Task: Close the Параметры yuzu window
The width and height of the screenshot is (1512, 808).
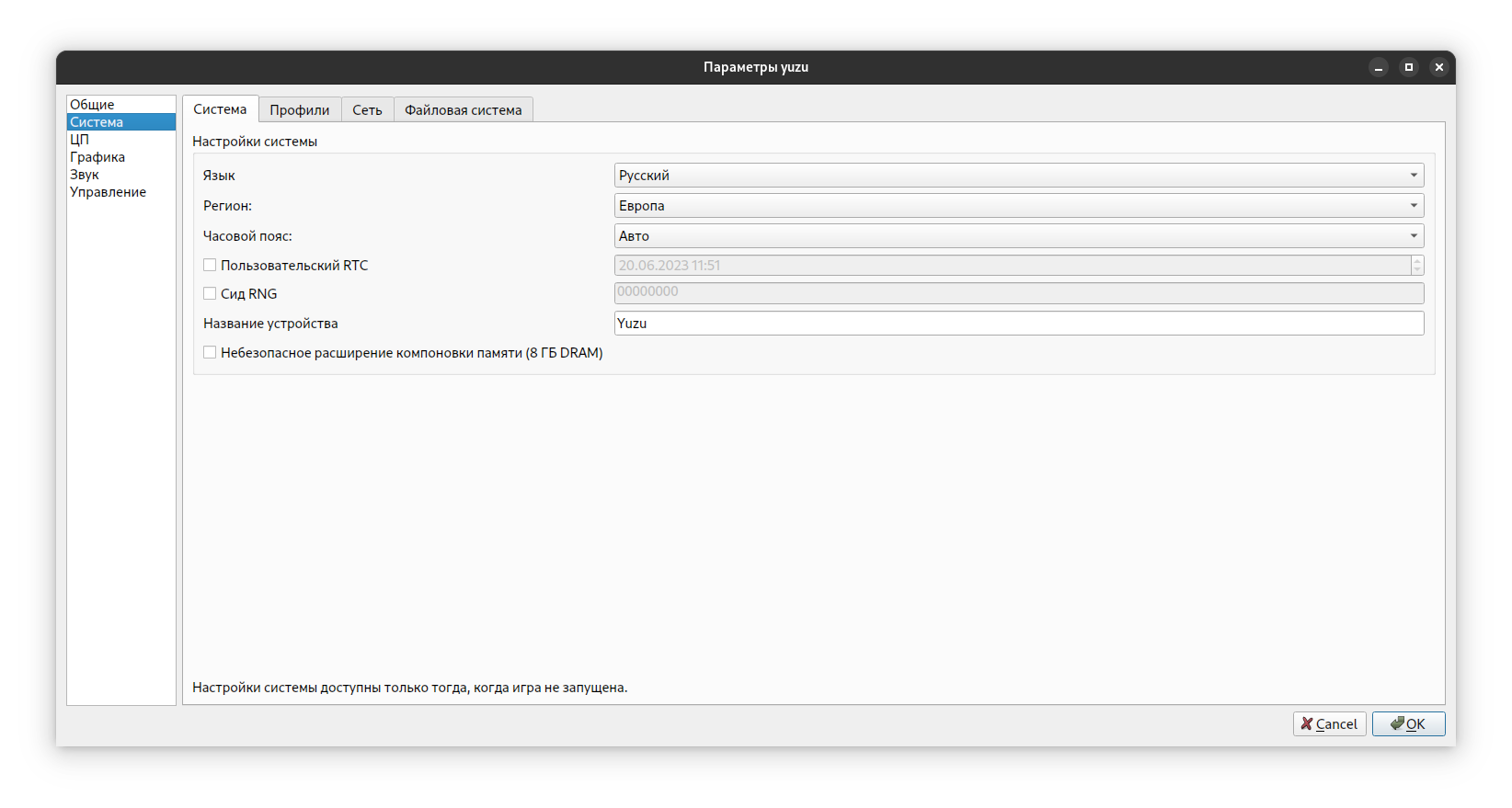Action: (1438, 67)
